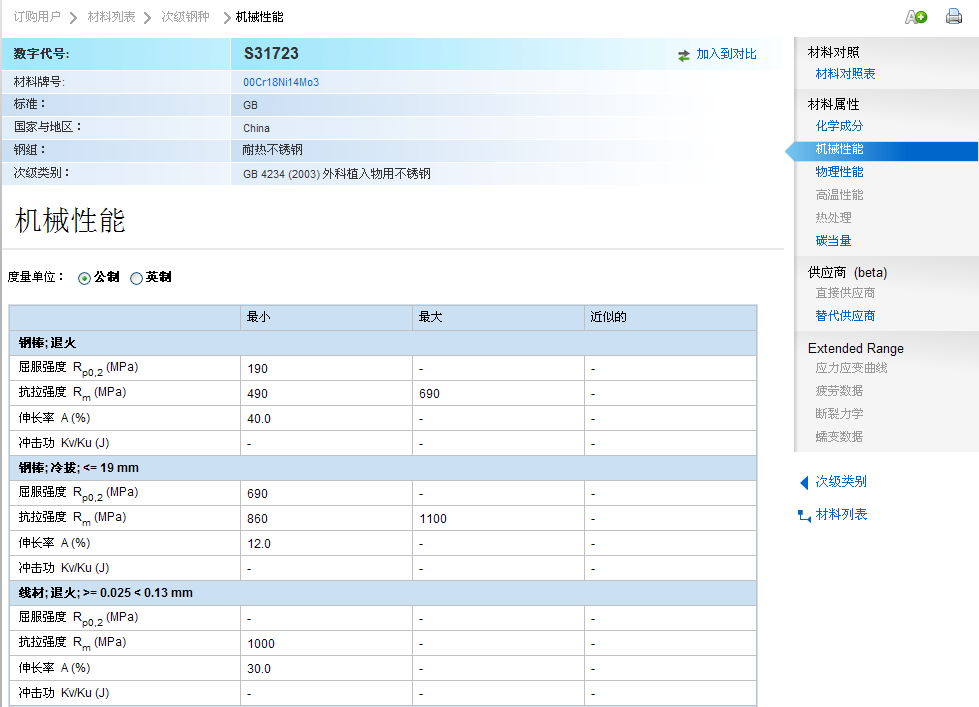Click the GB 4234 (2003) standard link
Image resolution: width=979 pixels, height=707 pixels.
click(x=280, y=174)
